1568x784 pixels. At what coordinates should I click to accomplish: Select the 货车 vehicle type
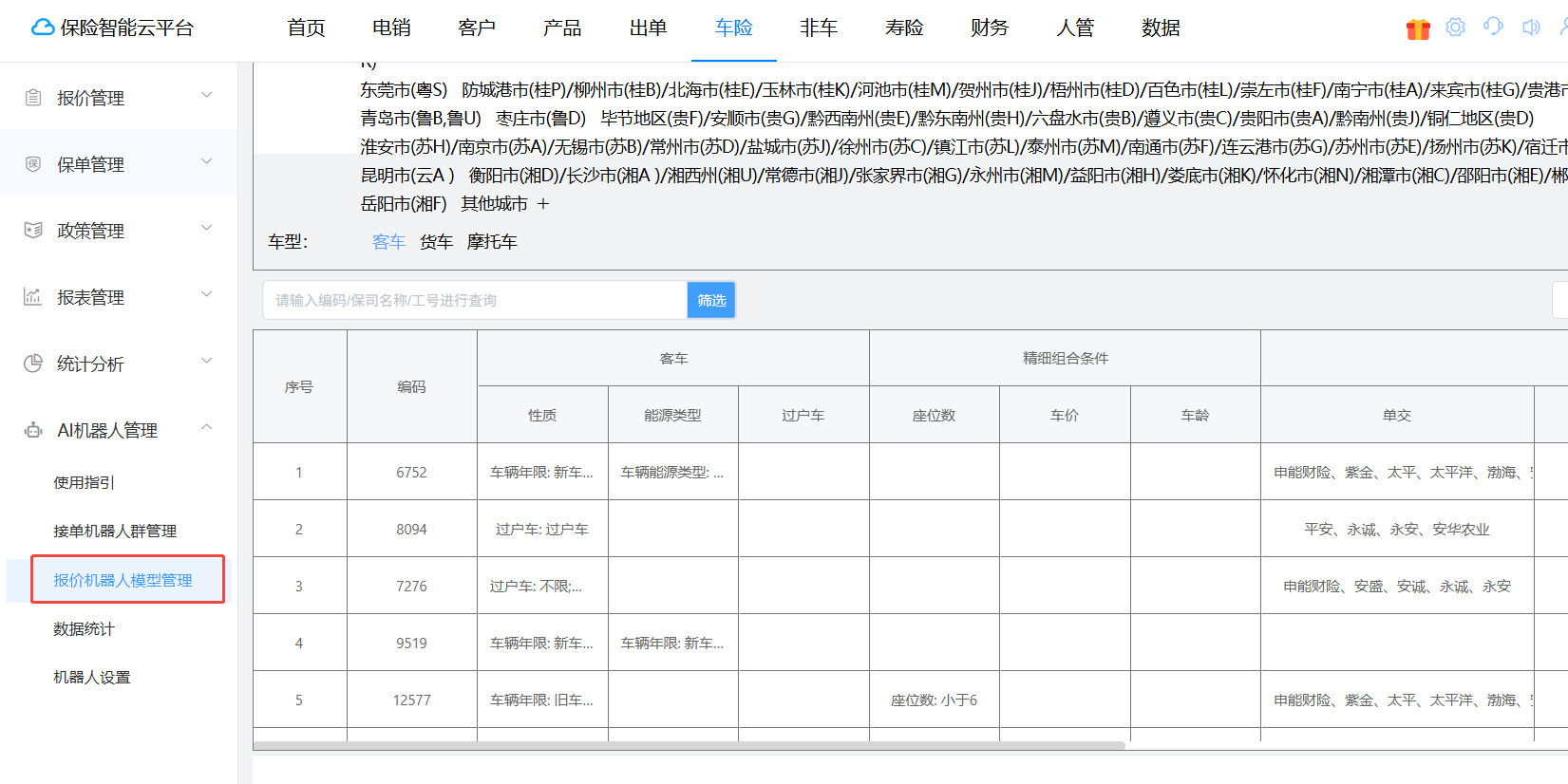(436, 242)
